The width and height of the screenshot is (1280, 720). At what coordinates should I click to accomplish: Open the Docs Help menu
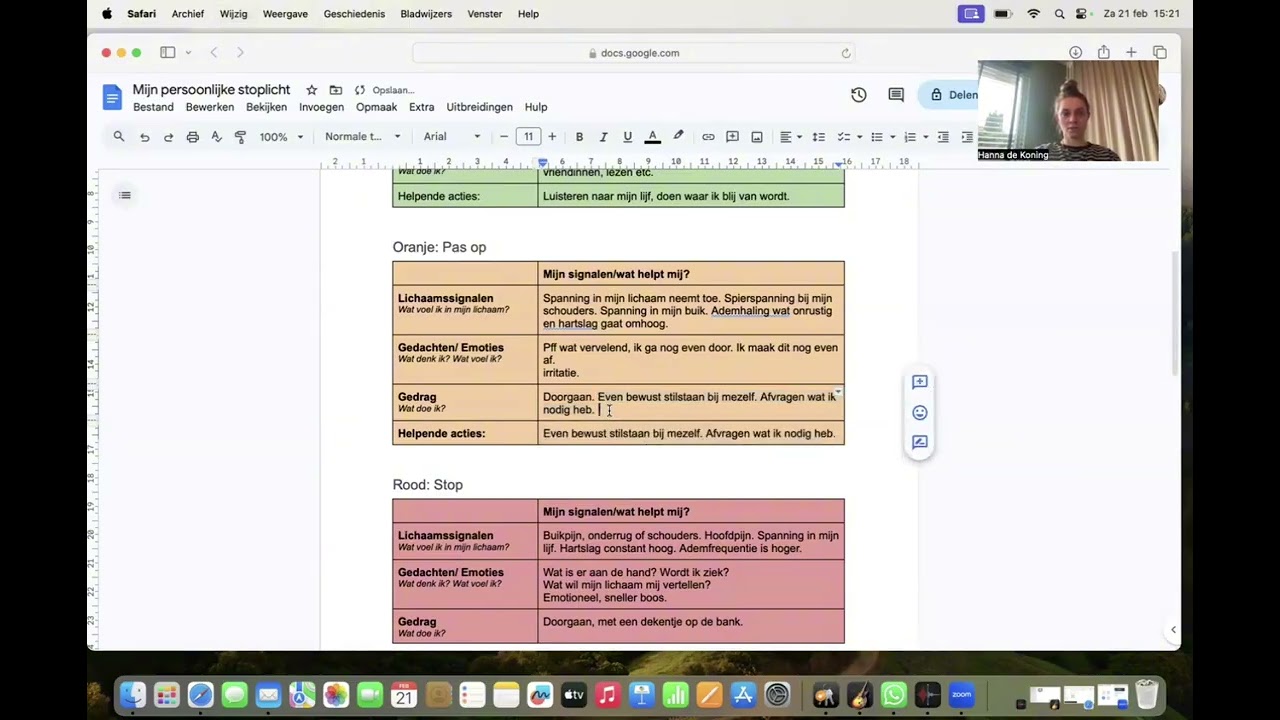[536, 107]
